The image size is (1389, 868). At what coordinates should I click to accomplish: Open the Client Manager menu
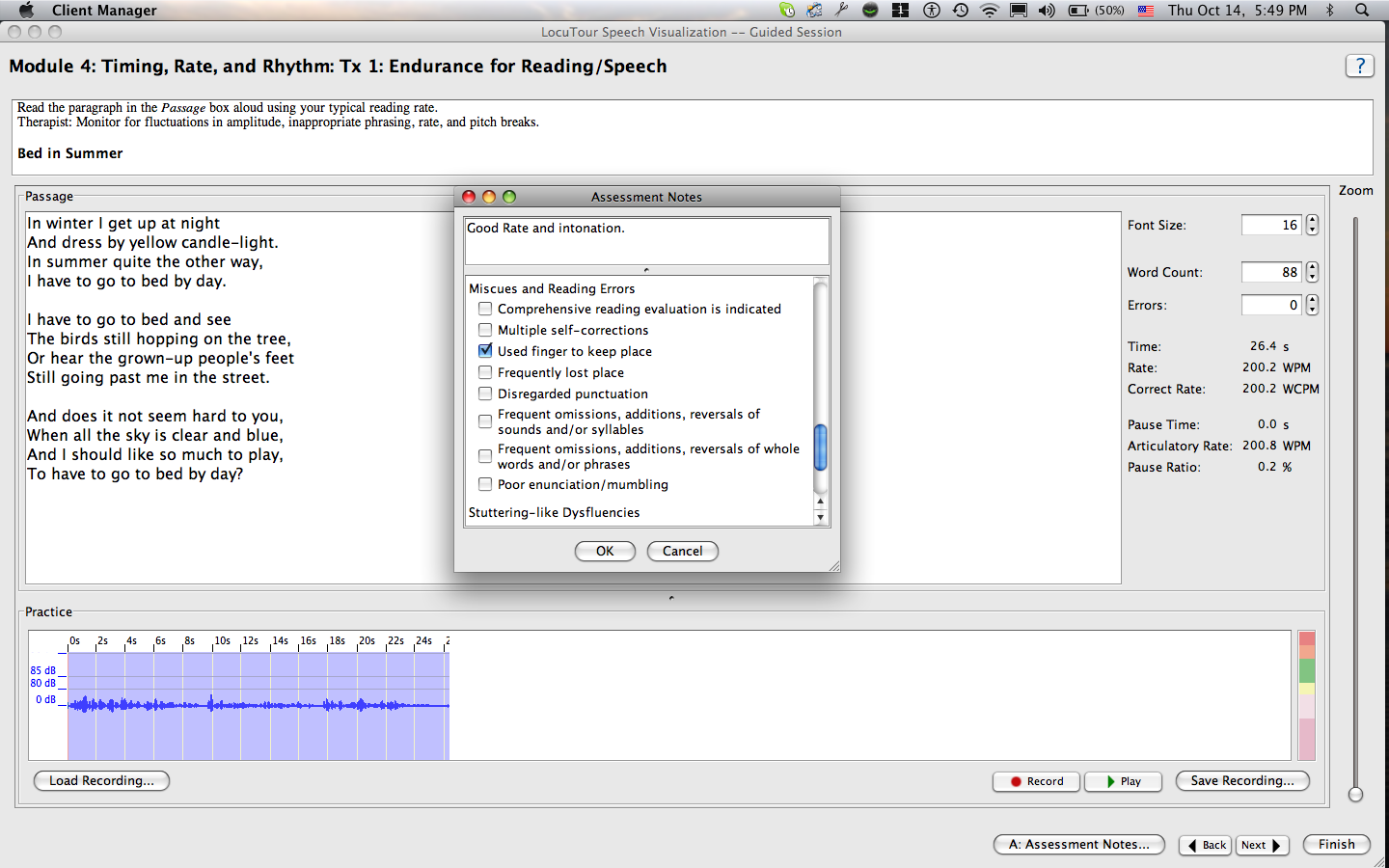104,10
